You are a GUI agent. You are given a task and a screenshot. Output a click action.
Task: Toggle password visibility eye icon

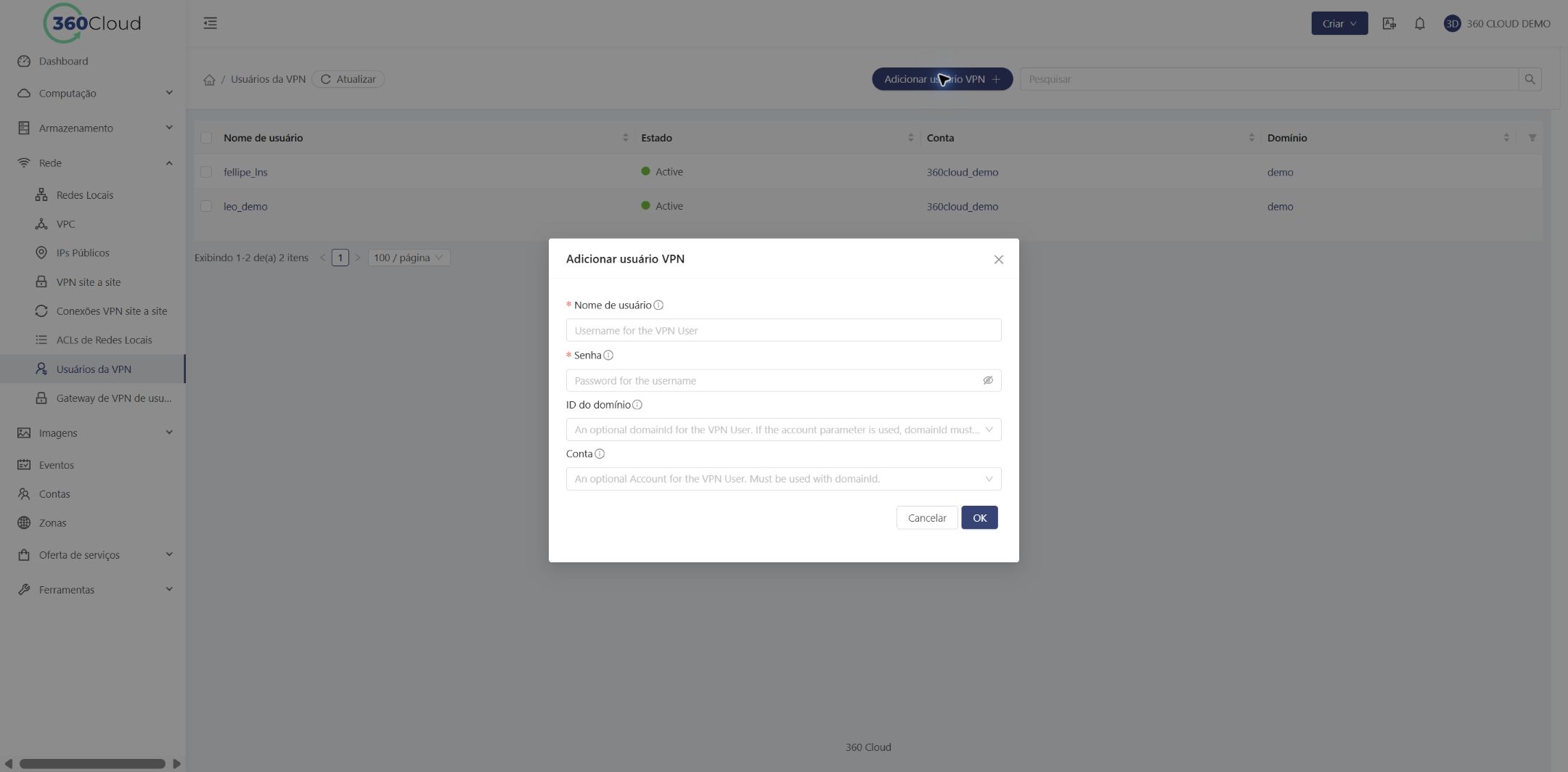987,380
